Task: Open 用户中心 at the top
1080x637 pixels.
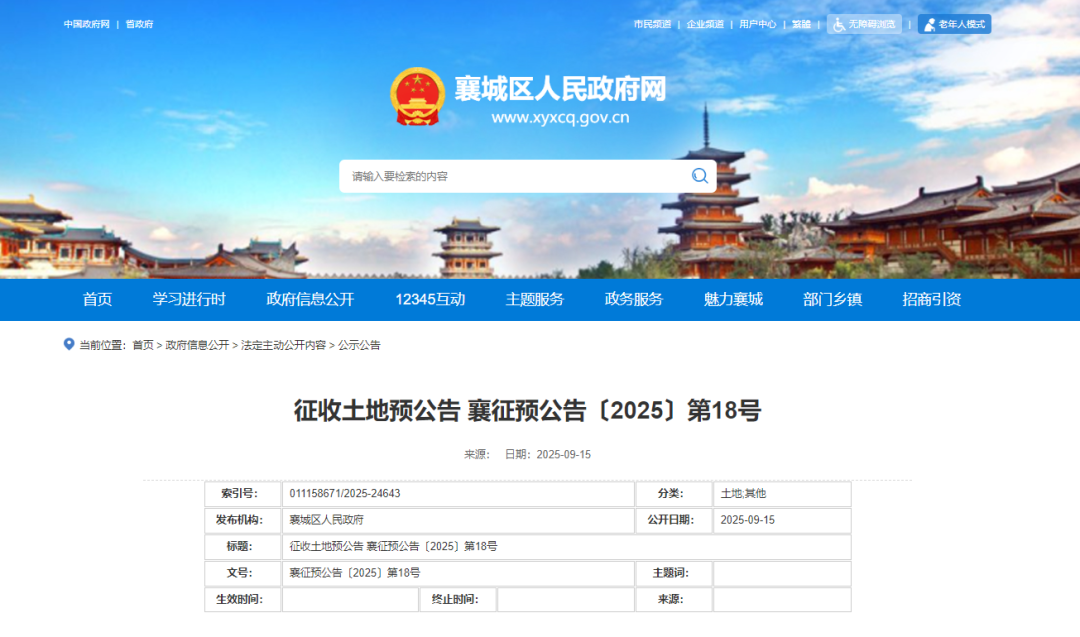Action: 757,24
